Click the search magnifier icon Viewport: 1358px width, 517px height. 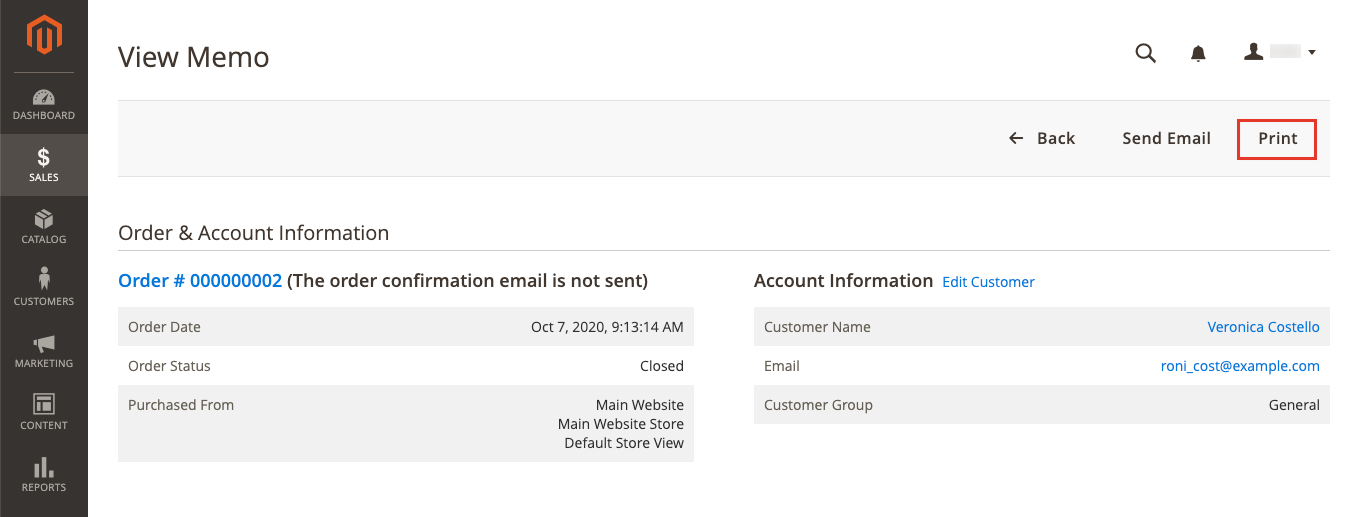pyautogui.click(x=1146, y=53)
